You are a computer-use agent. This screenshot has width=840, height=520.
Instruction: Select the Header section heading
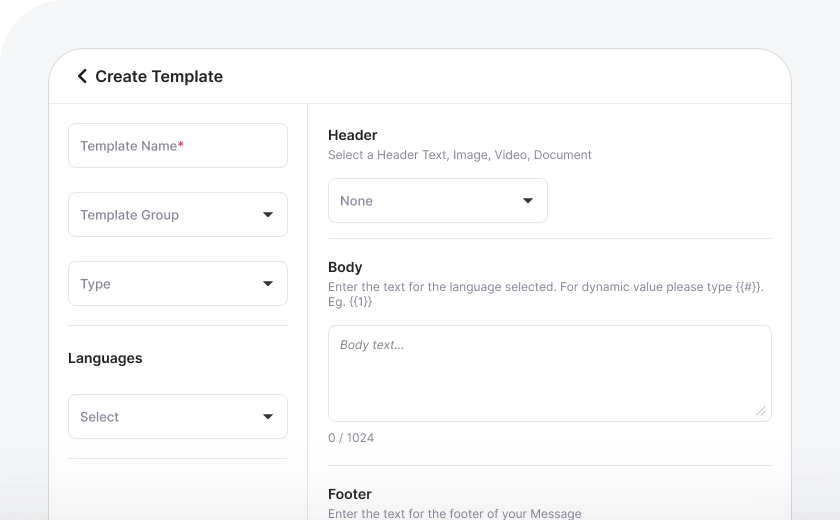click(353, 135)
